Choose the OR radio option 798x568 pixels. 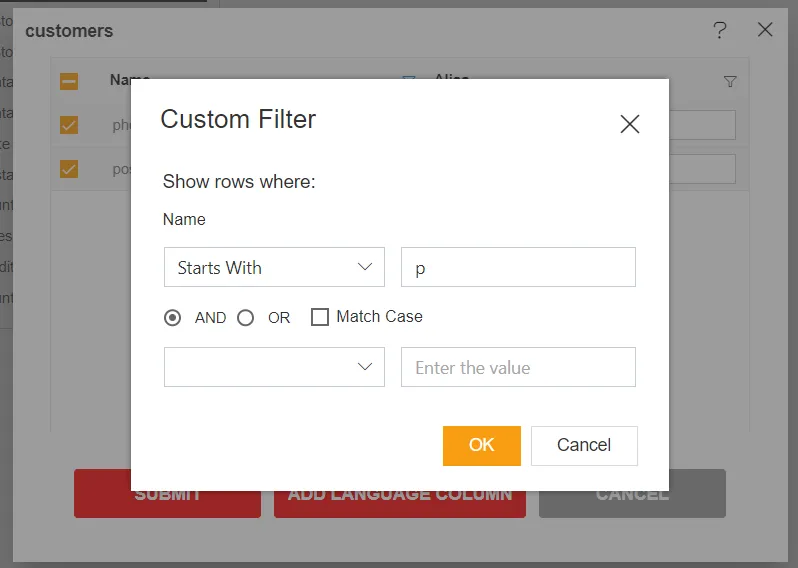pos(246,317)
